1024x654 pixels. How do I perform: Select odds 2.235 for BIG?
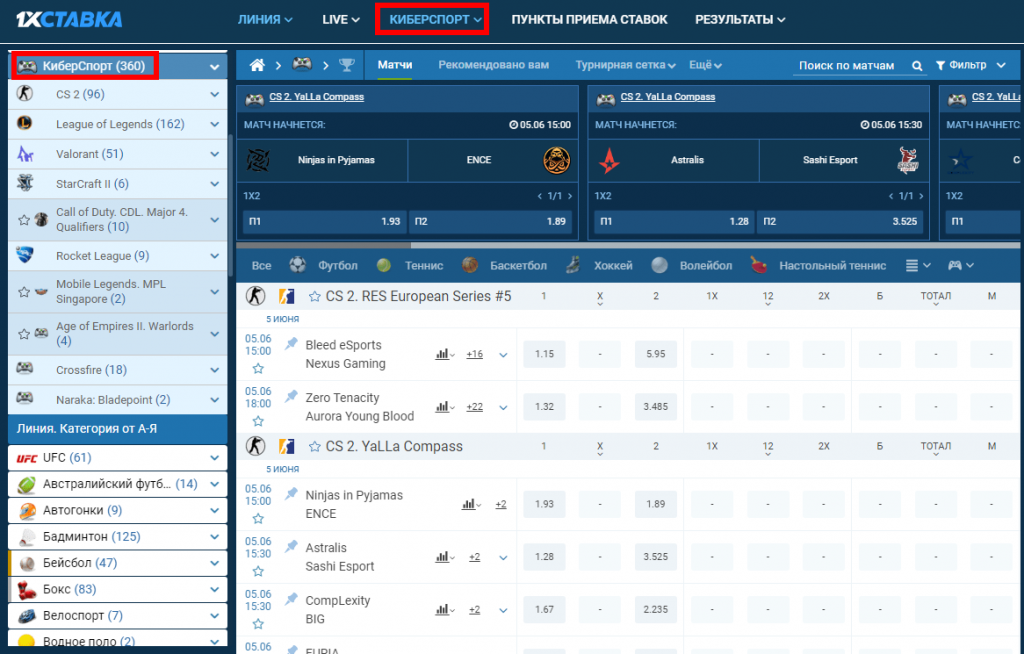[x=656, y=610]
